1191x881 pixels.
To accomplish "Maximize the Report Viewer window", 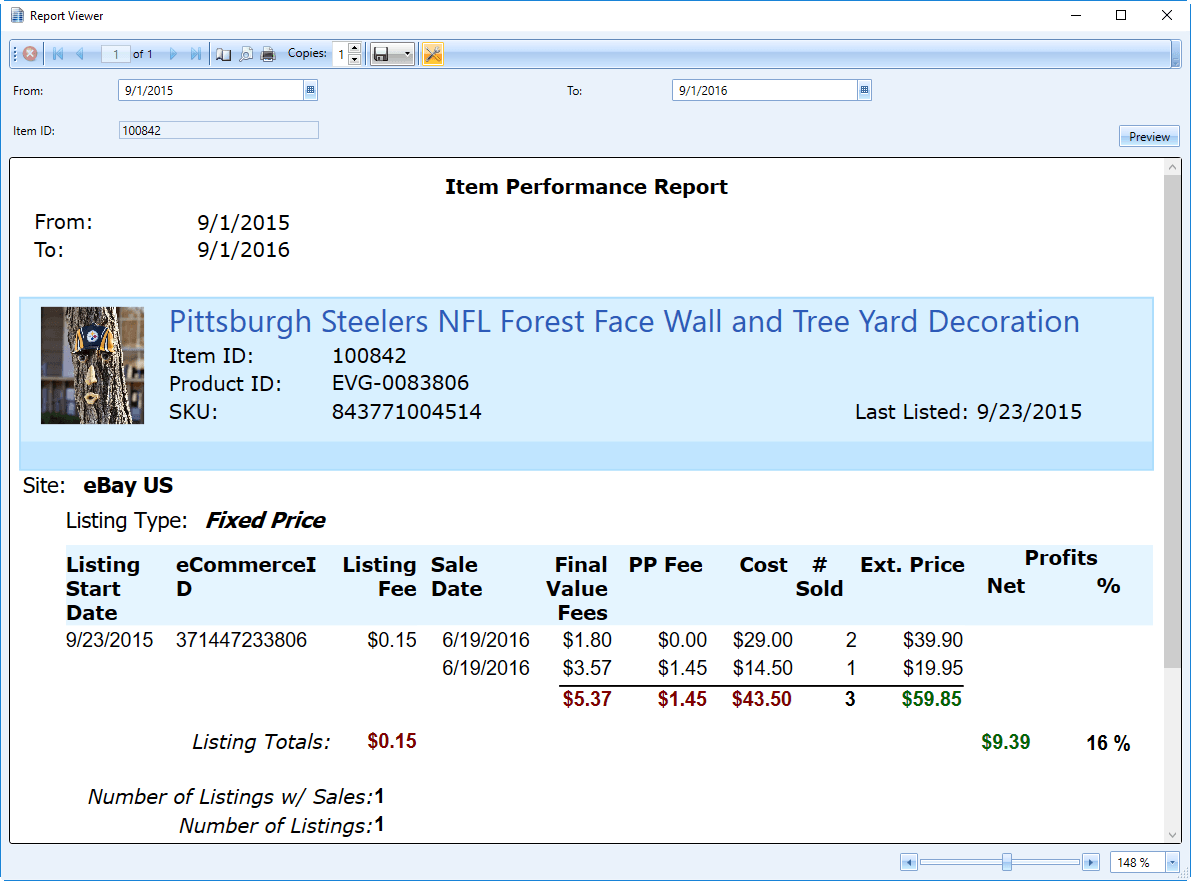I will tap(1121, 15).
